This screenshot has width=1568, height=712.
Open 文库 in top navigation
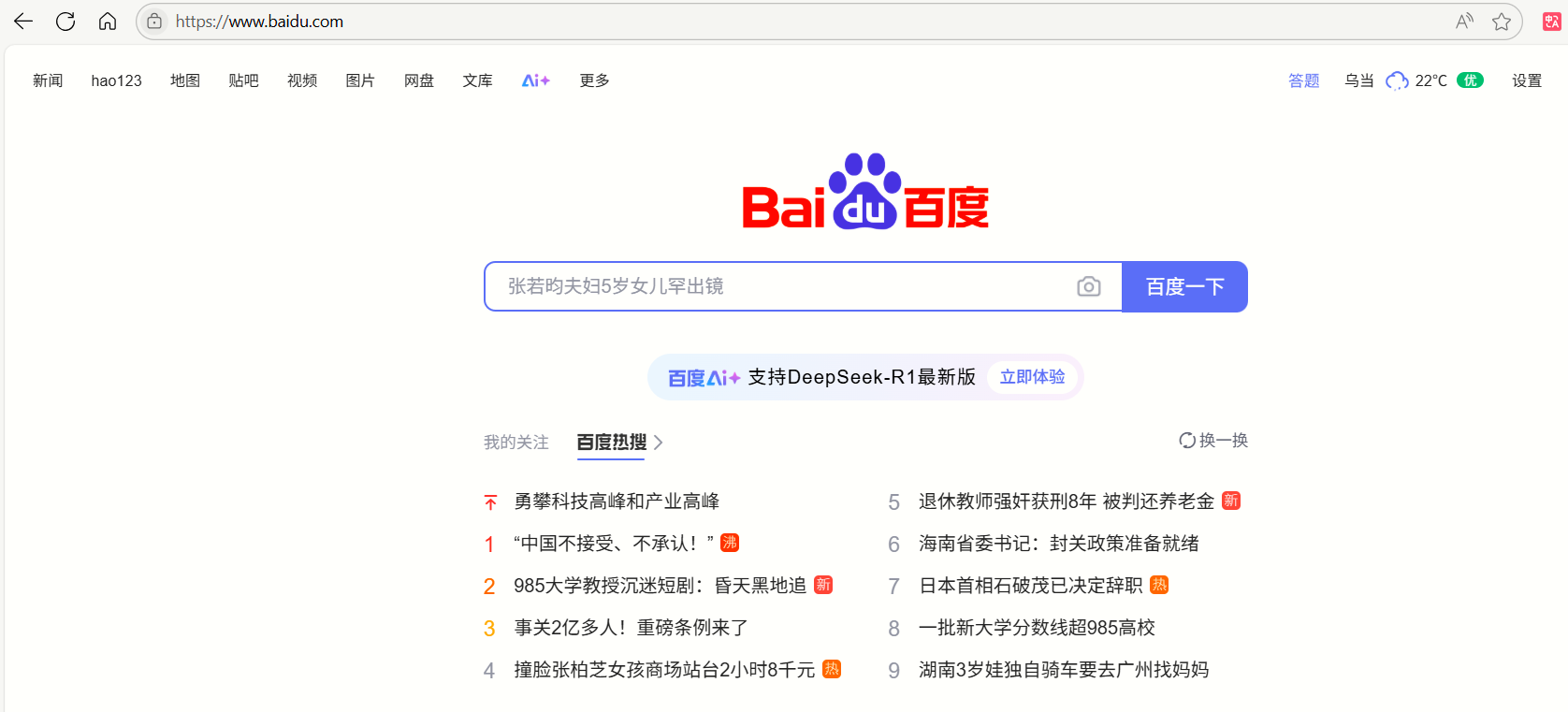coord(477,80)
